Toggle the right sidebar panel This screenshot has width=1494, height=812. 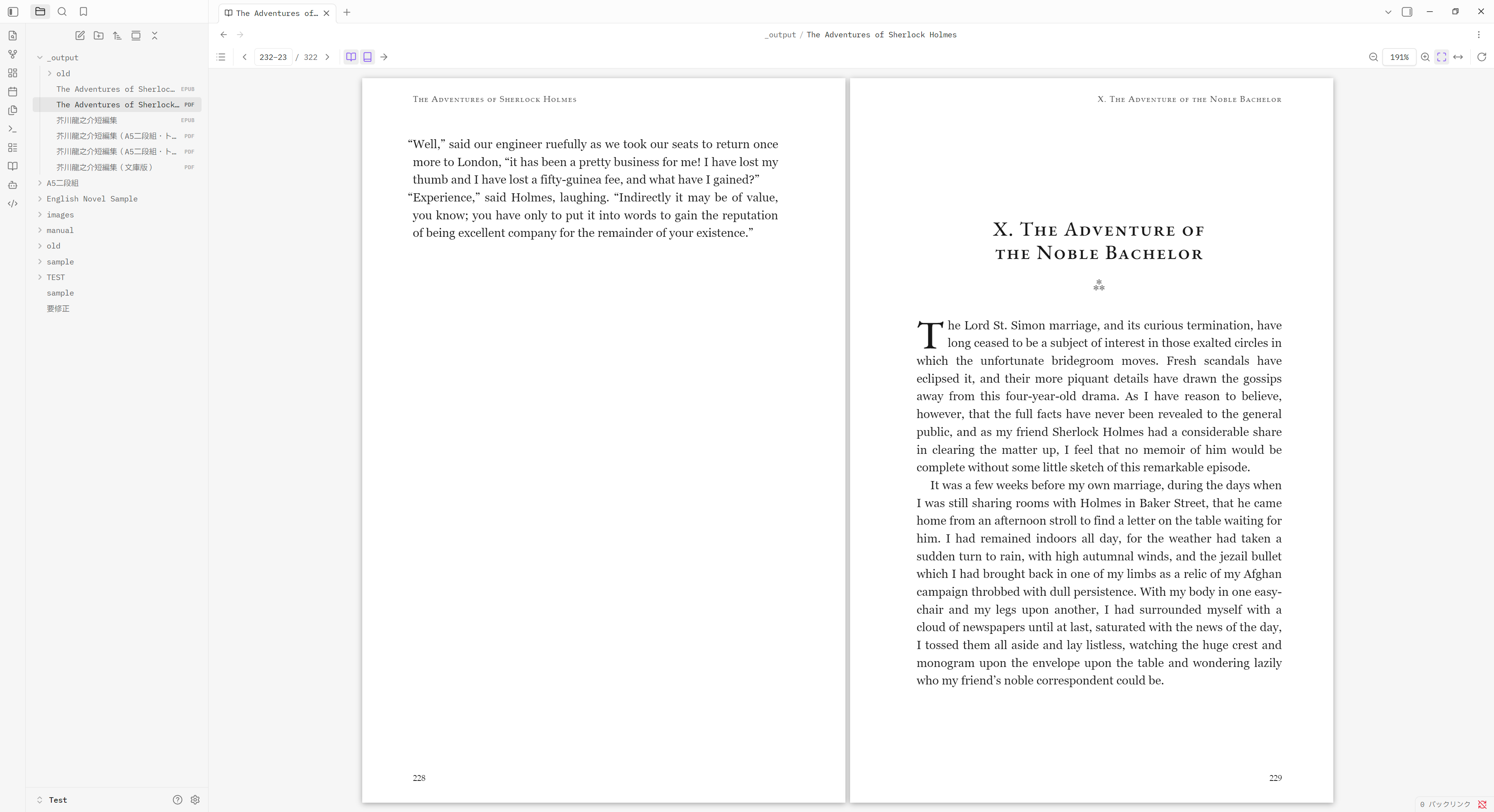(x=1407, y=12)
